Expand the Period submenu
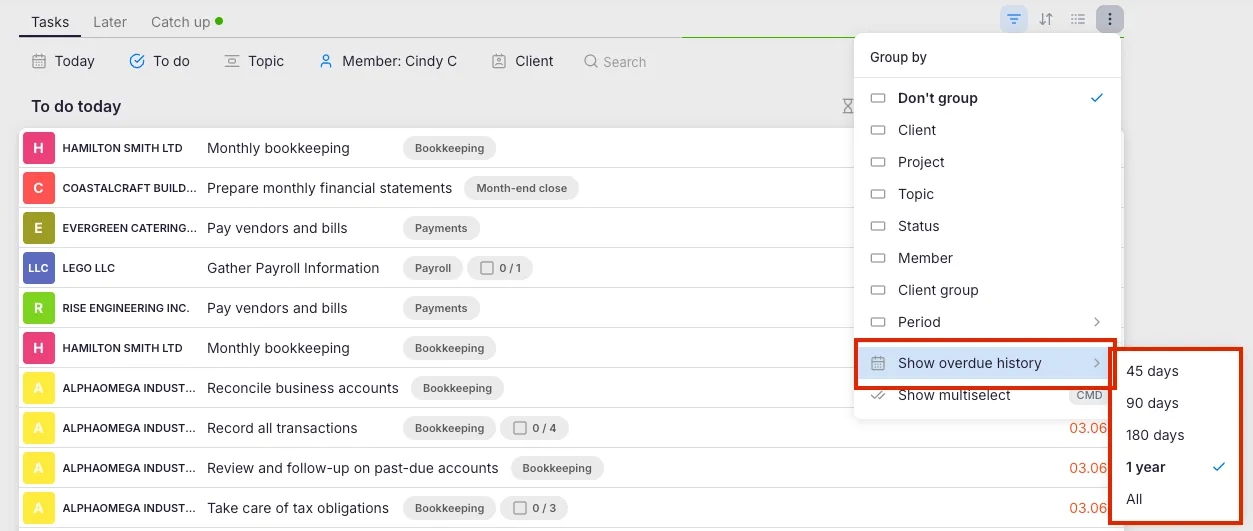The image size is (1253, 531). 987,322
